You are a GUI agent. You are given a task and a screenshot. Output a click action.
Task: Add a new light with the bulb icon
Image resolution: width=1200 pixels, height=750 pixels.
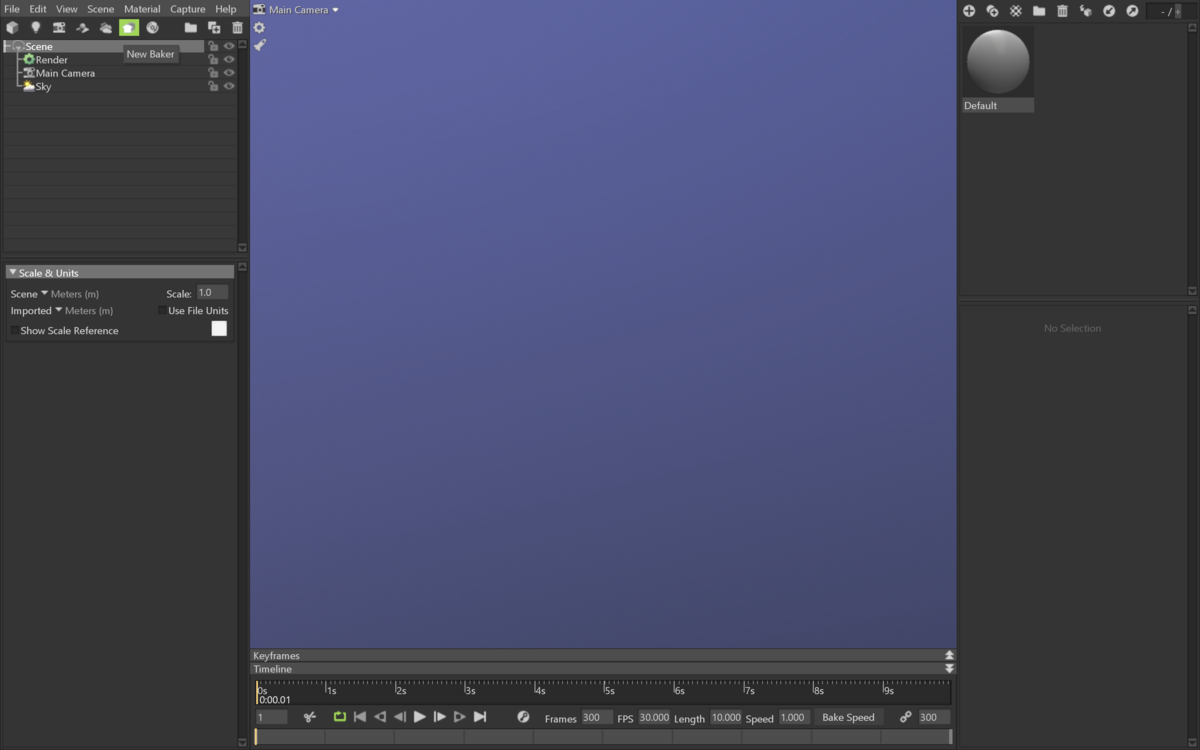coord(35,27)
